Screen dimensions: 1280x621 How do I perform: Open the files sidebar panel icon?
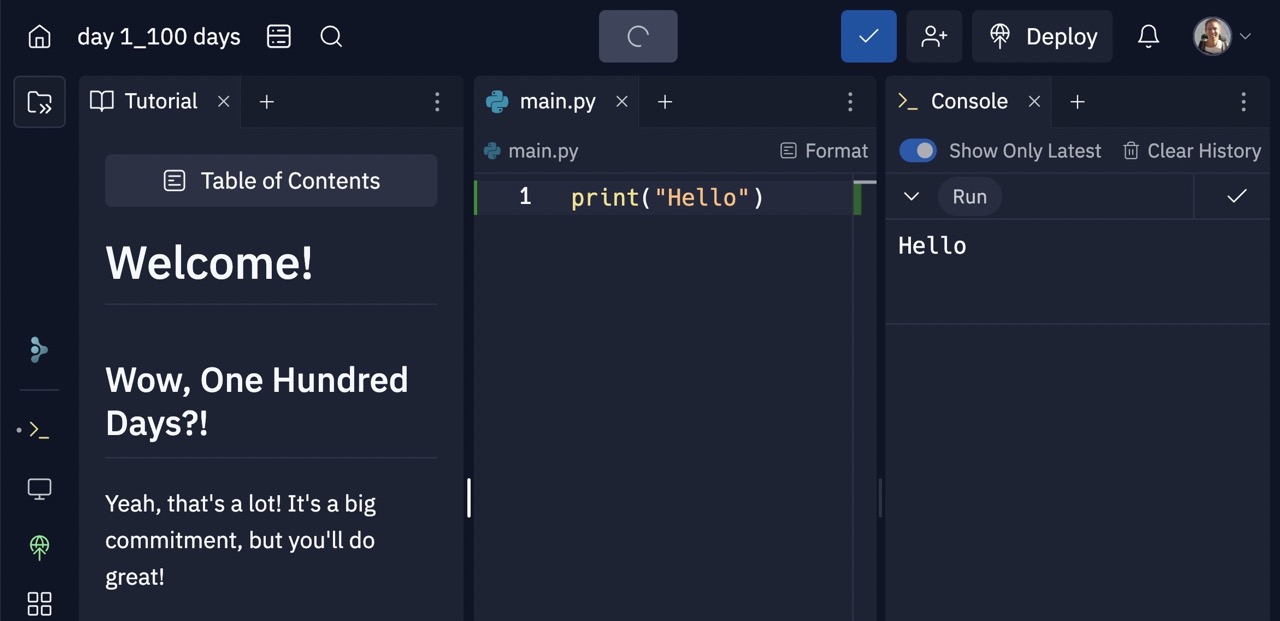click(x=39, y=102)
